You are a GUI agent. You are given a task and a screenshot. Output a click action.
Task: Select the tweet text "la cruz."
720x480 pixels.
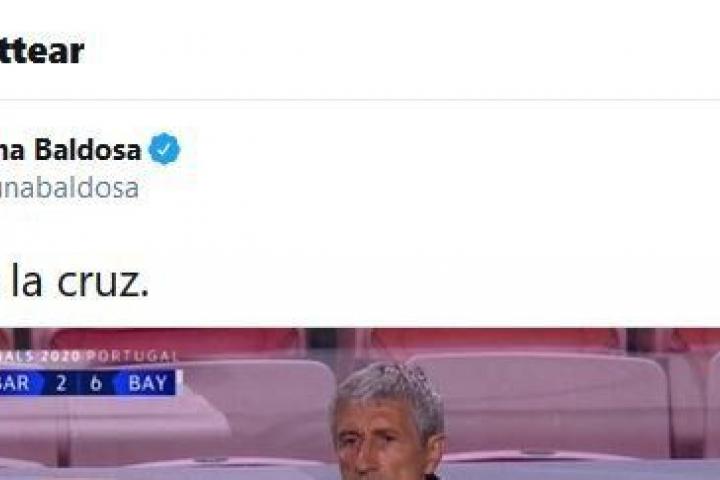(x=79, y=281)
